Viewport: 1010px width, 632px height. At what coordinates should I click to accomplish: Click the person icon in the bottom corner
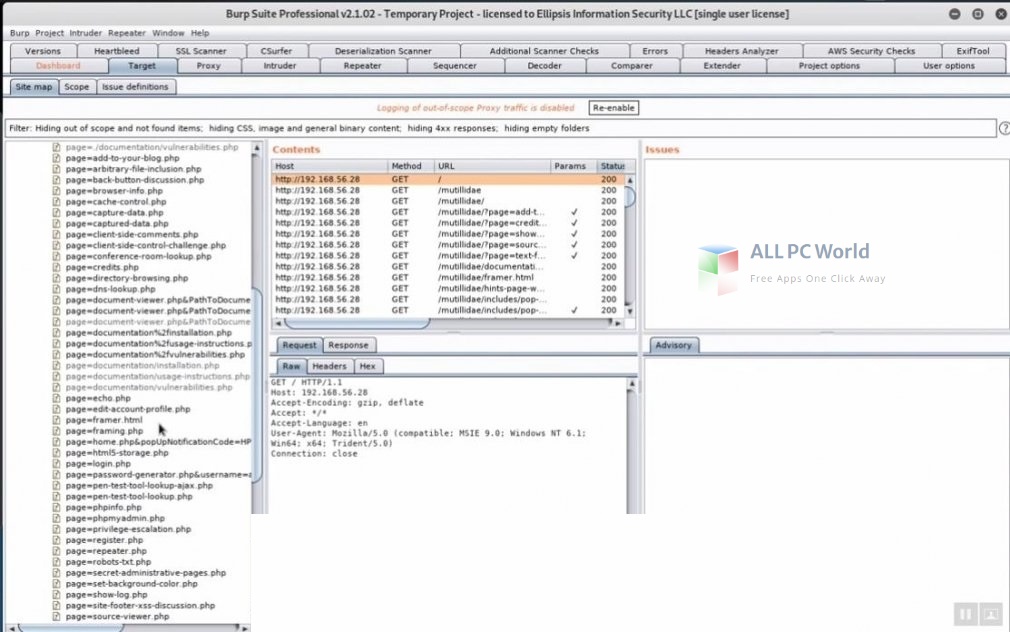click(x=991, y=614)
